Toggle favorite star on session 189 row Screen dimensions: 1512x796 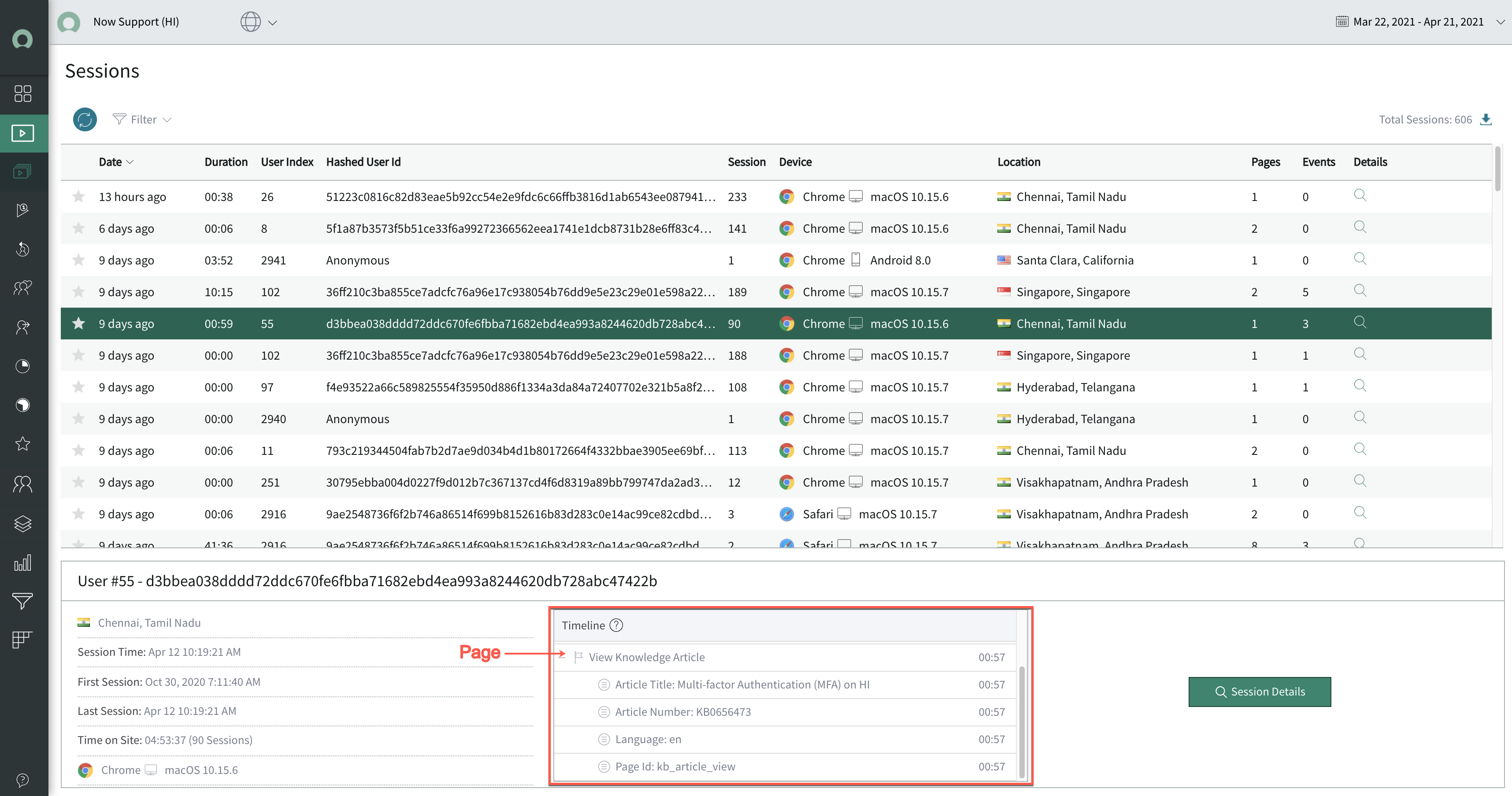coord(79,291)
